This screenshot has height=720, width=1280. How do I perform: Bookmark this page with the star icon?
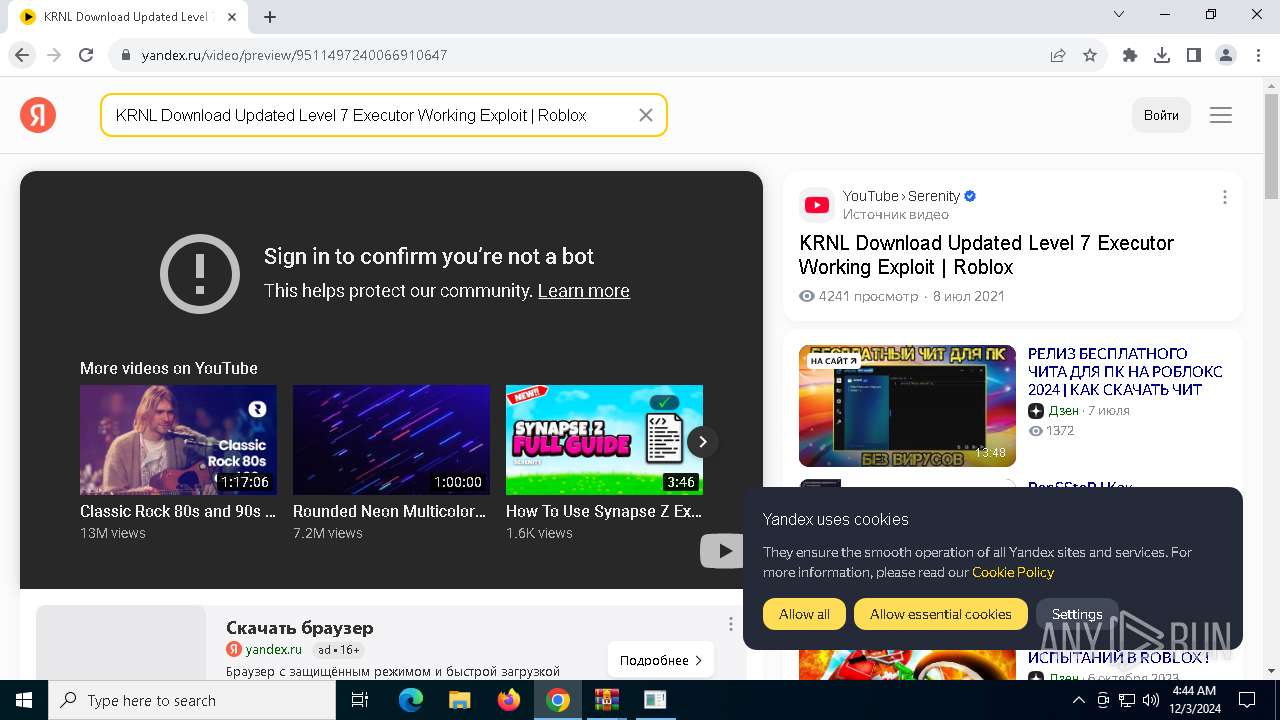[x=1090, y=55]
